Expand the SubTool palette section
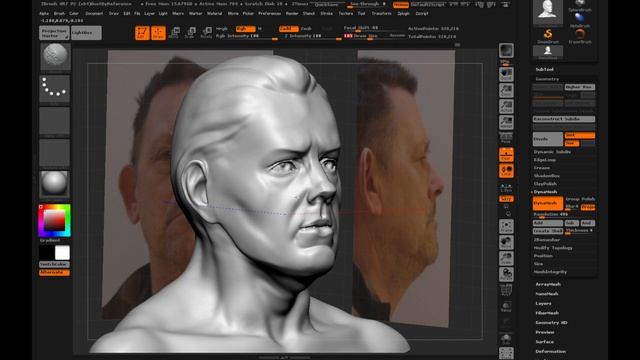Image resolution: width=640 pixels, height=360 pixels. coord(544,69)
